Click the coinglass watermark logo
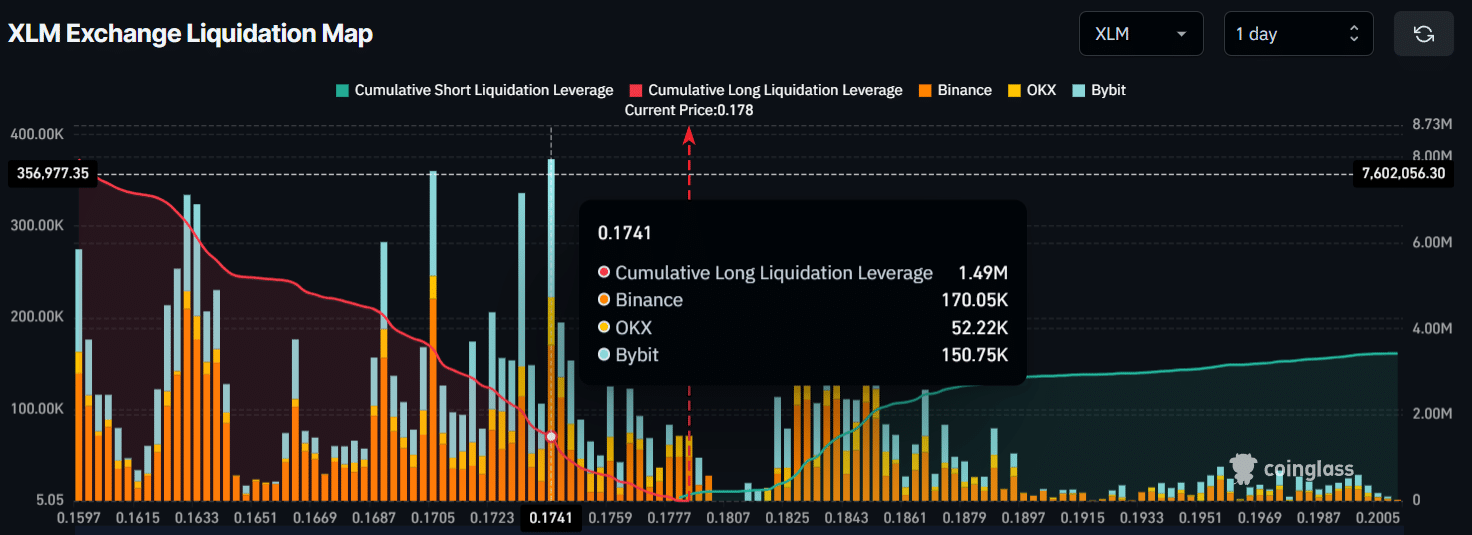 click(x=1292, y=468)
